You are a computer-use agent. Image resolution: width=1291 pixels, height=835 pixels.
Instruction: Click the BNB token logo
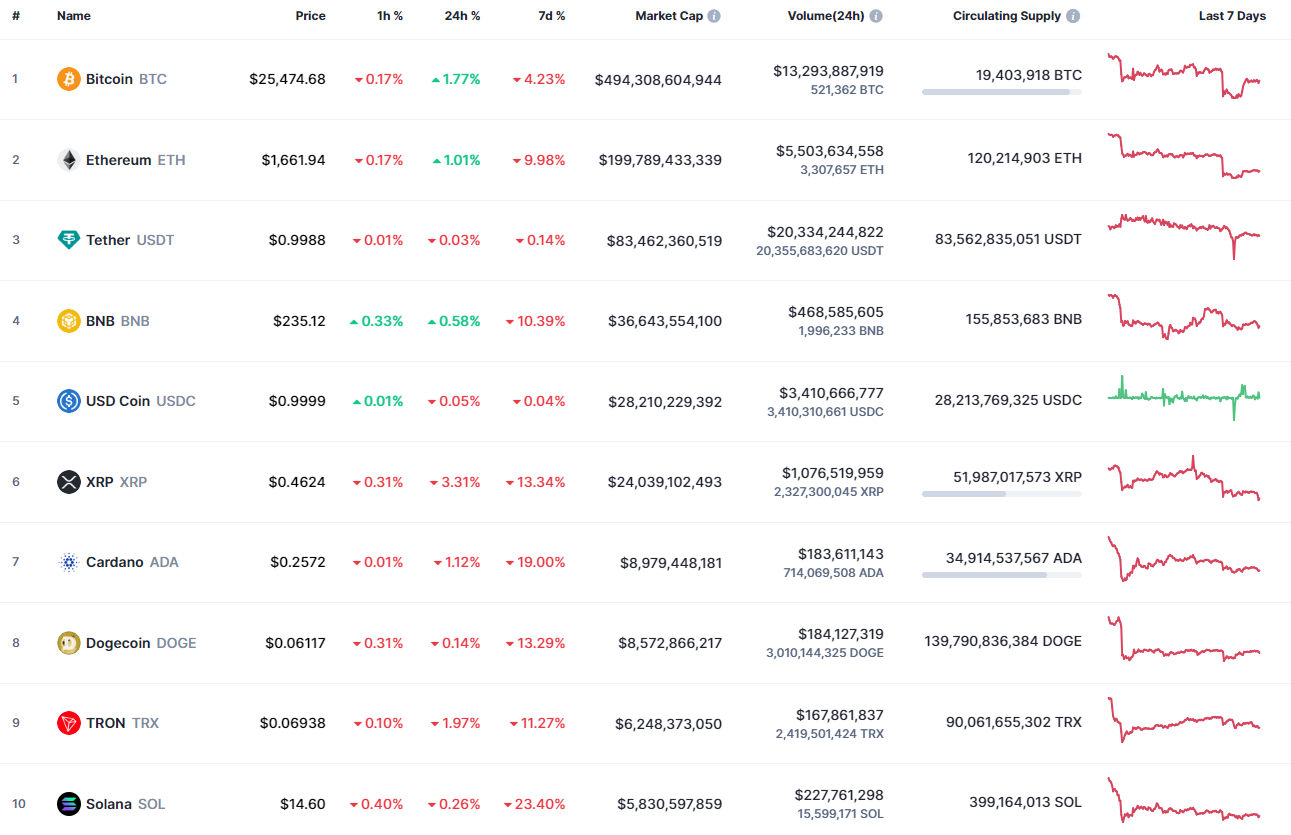[x=67, y=320]
